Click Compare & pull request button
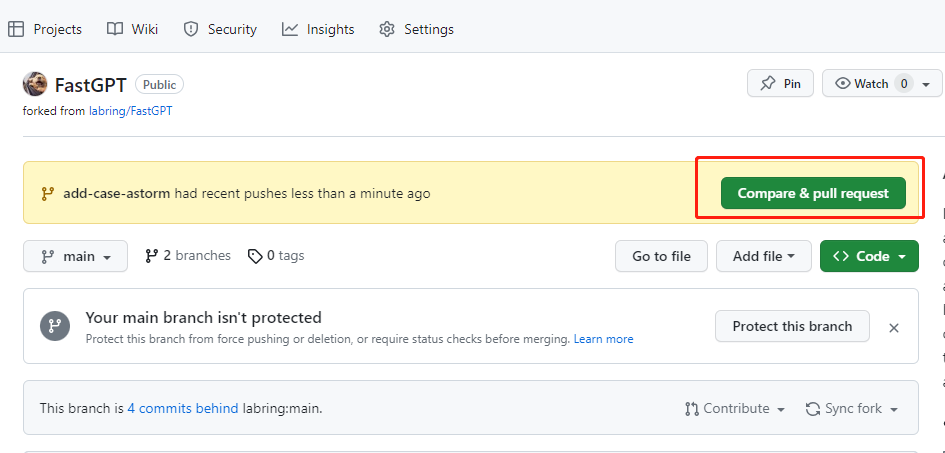Screen dimensions: 945x453 [813, 193]
